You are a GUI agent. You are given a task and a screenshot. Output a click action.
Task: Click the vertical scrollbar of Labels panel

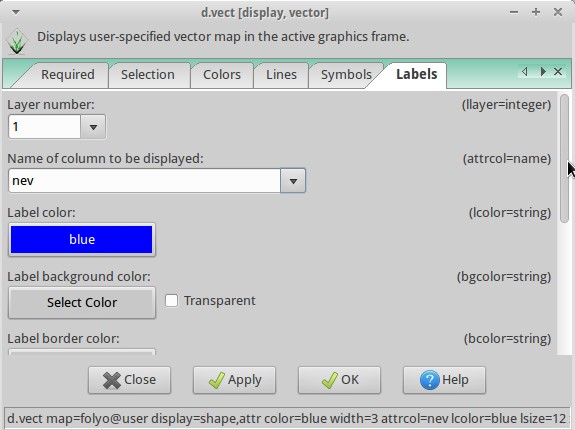point(564,158)
